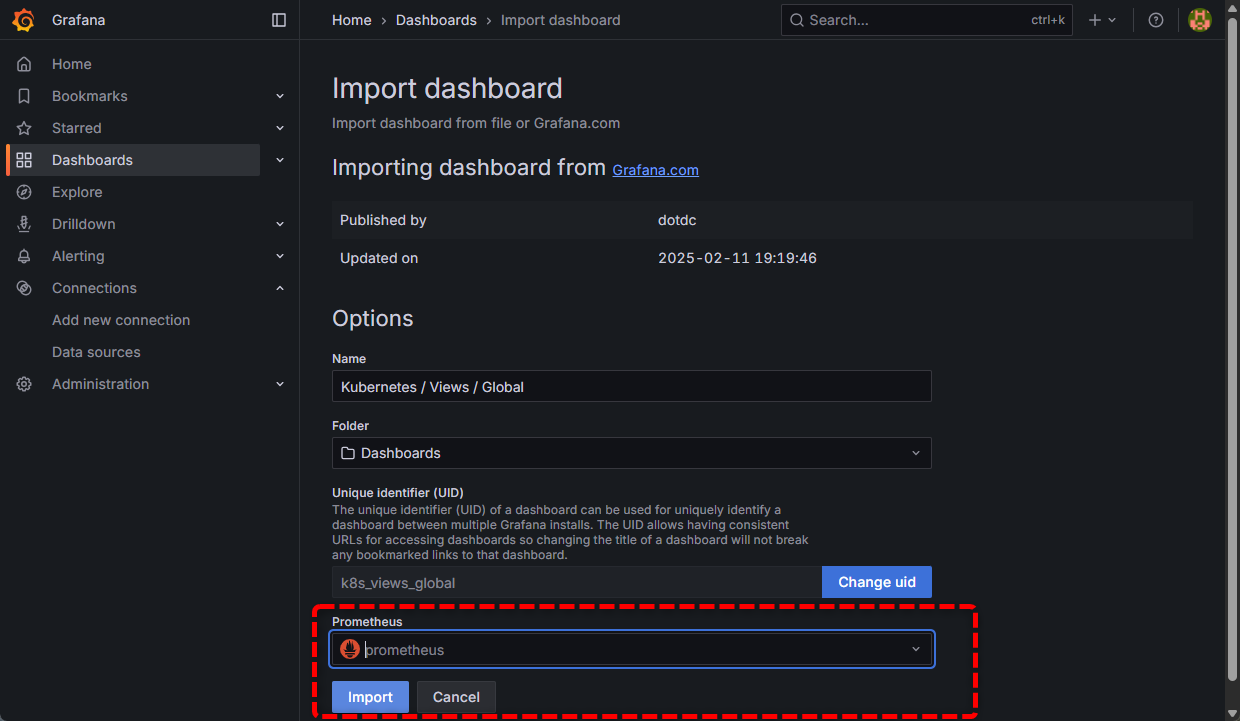
Task: Click the Starred star icon
Action: tap(24, 128)
